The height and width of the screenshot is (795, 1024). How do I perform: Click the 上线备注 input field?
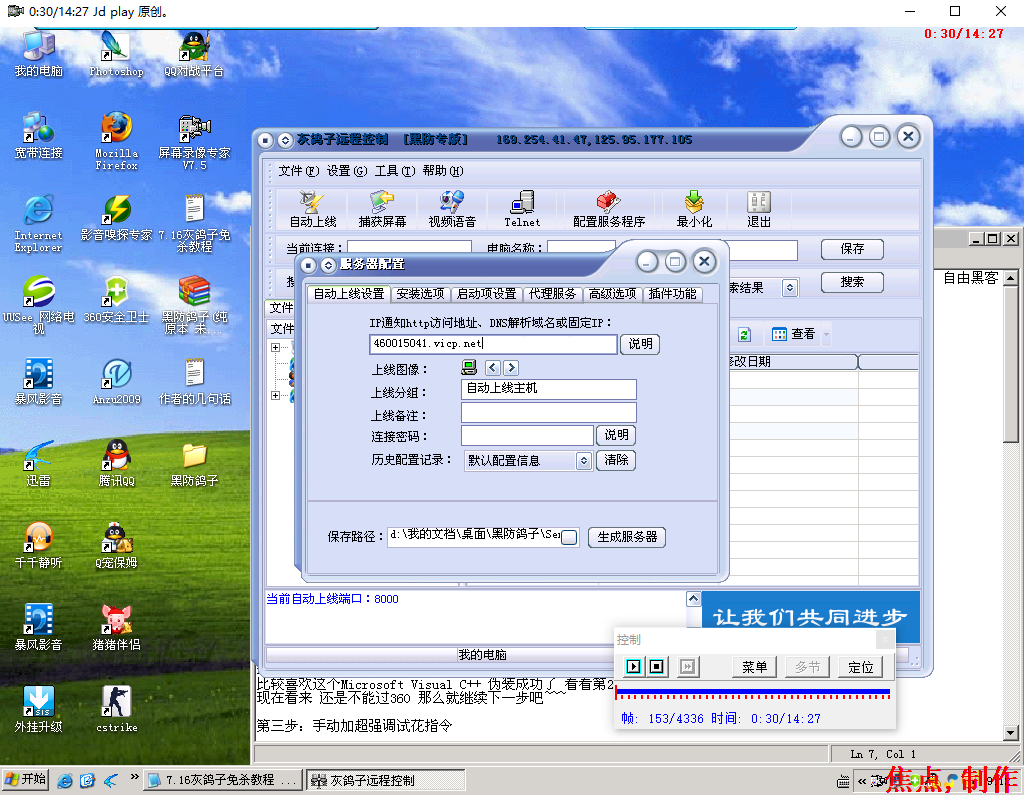coord(548,413)
